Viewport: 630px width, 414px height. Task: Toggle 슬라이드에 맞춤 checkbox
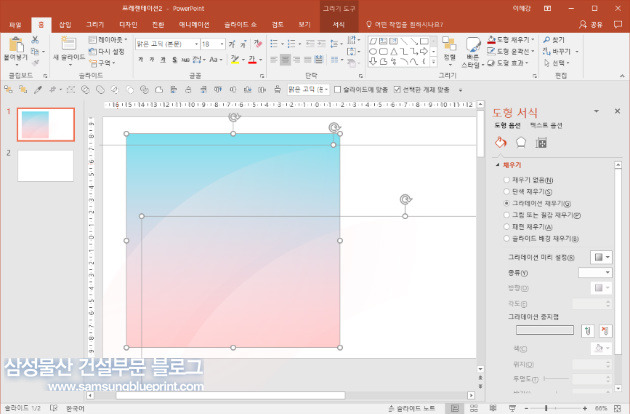[x=338, y=89]
